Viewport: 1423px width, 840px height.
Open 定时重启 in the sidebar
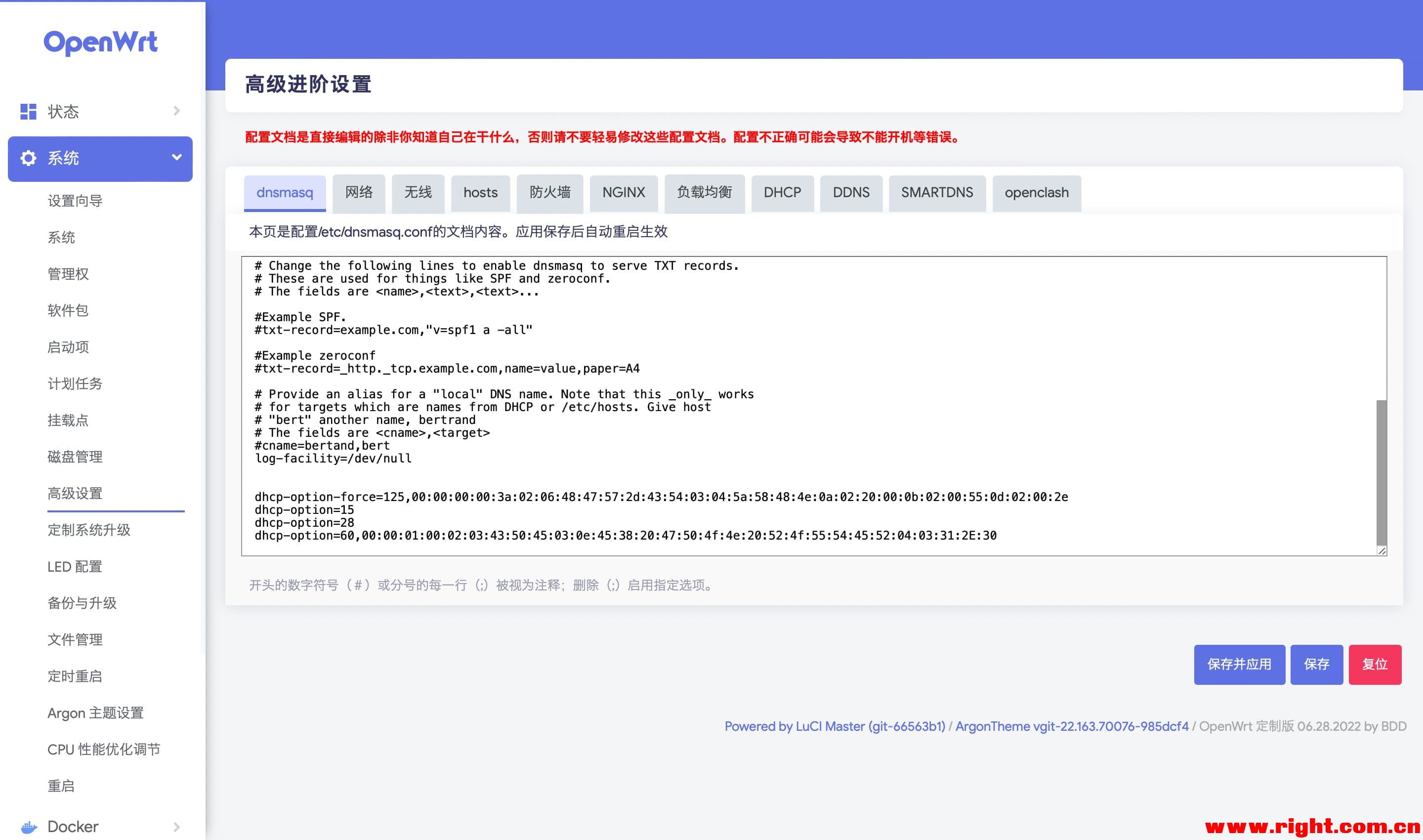pyautogui.click(x=75, y=676)
